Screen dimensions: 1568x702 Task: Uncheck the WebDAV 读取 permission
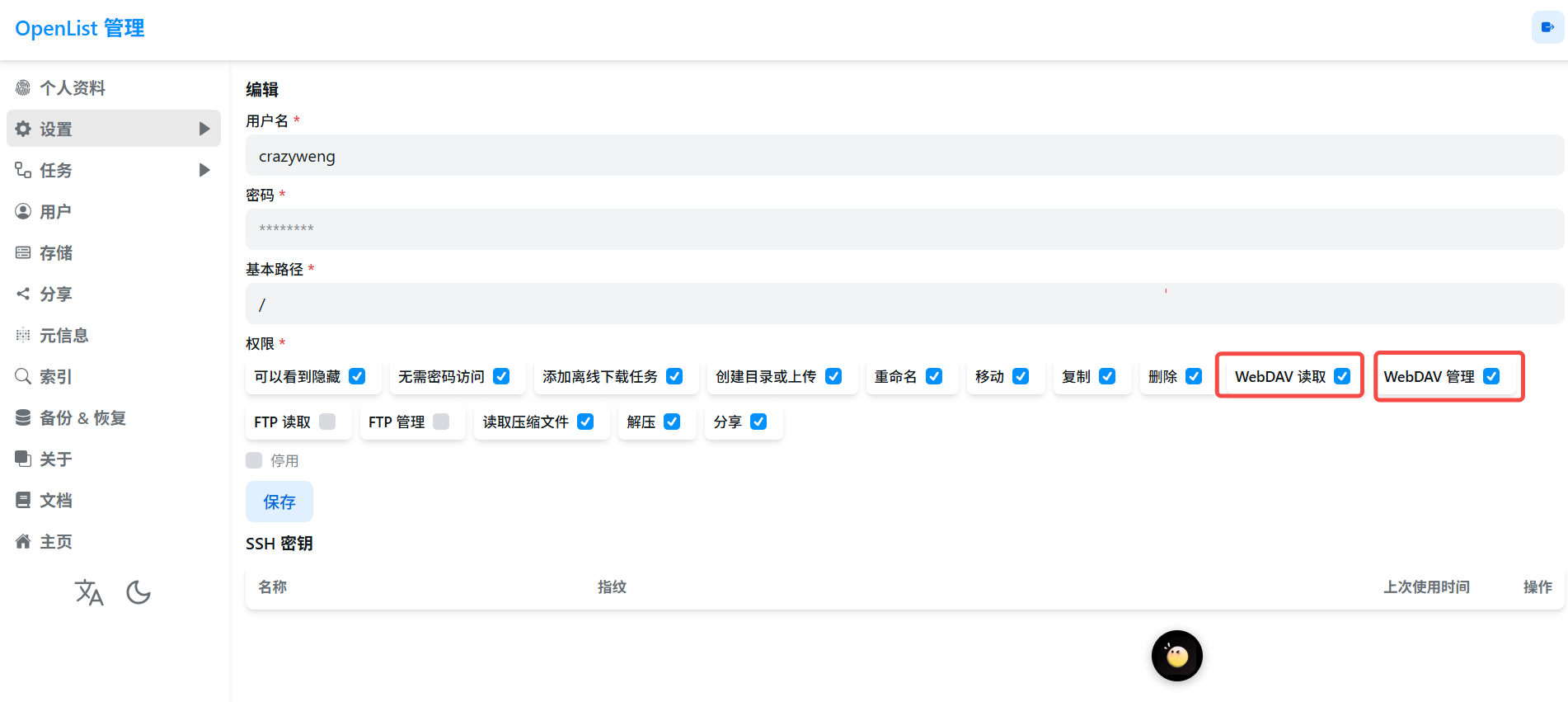pos(1342,376)
